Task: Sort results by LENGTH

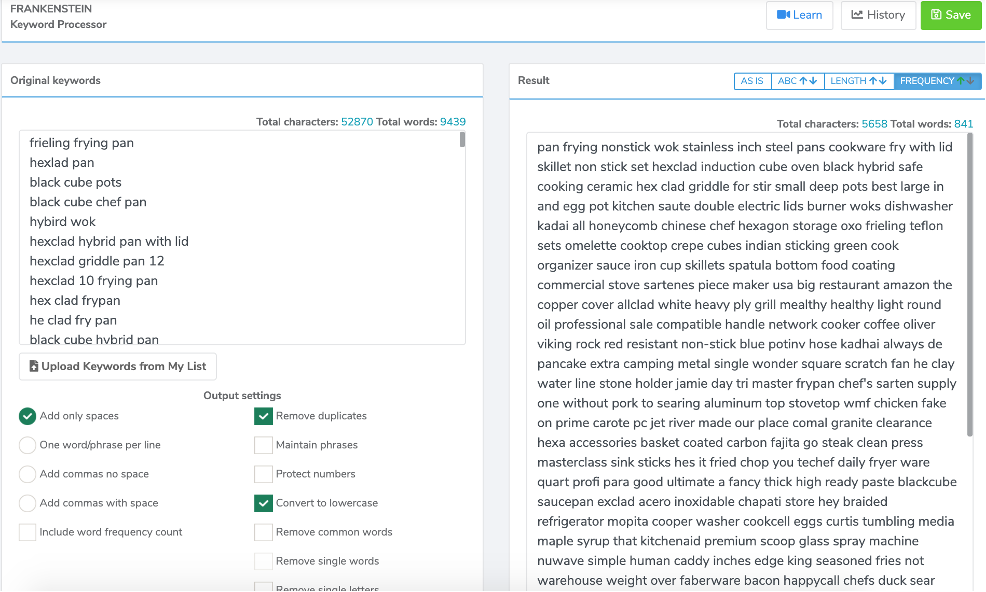Action: 858,81
